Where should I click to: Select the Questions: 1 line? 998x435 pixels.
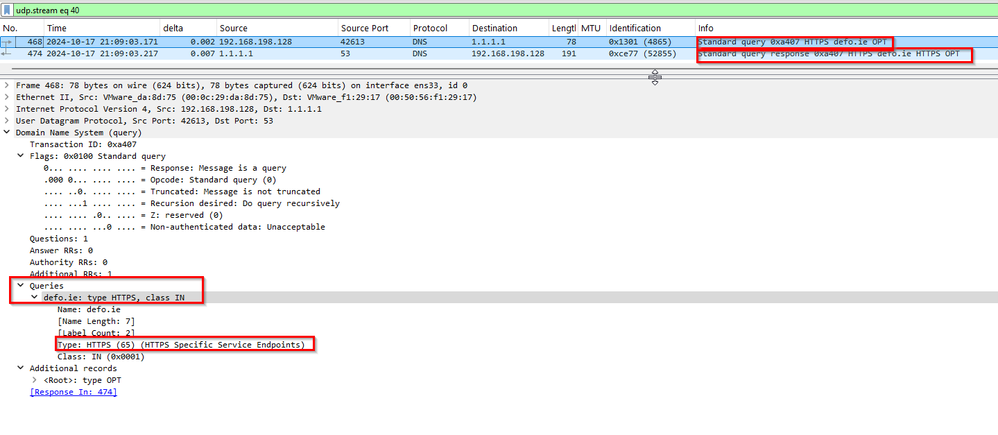pos(59,239)
